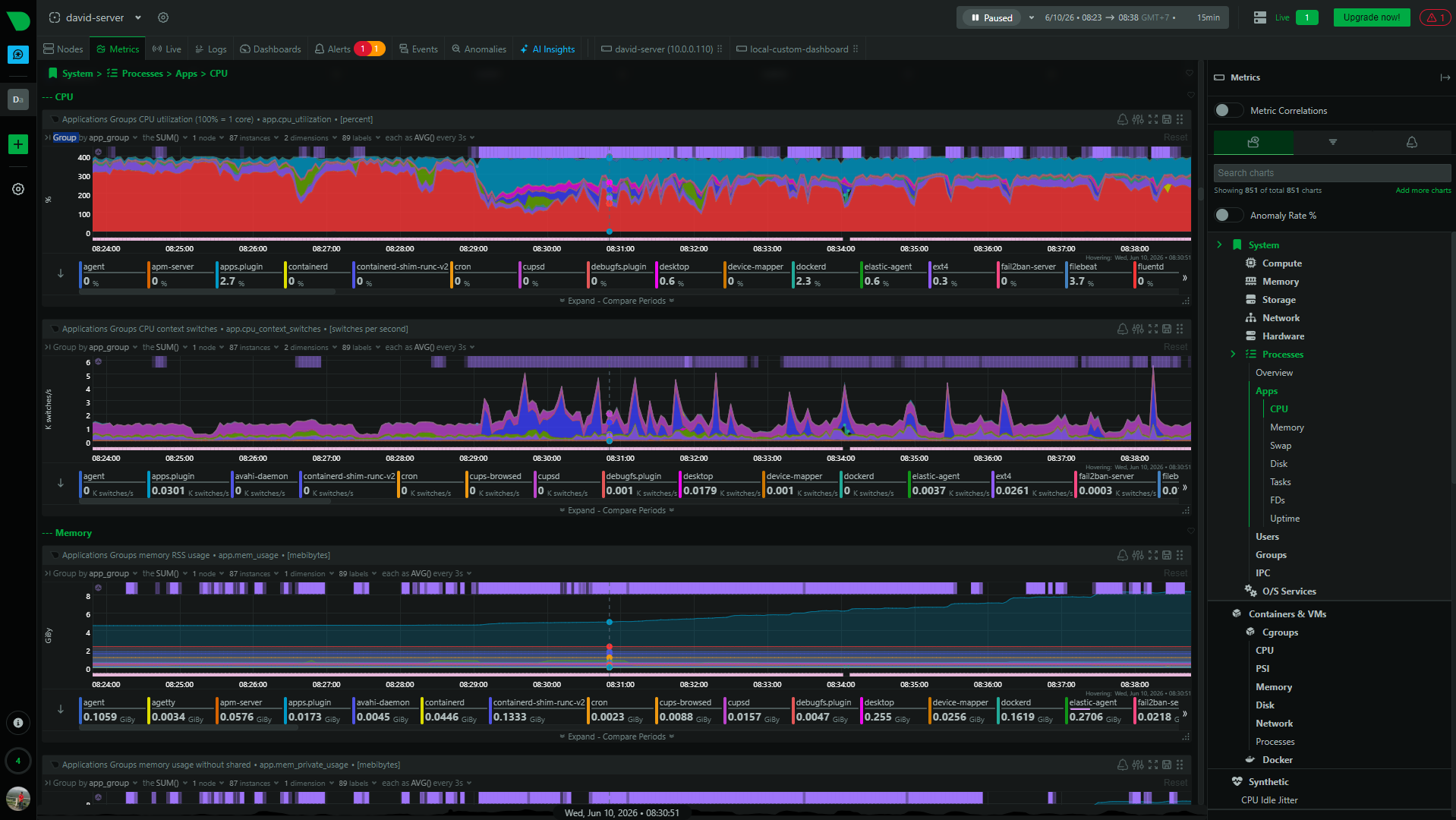Show more legend items on CPU utilization chart
The image size is (1456, 820).
point(1185,278)
